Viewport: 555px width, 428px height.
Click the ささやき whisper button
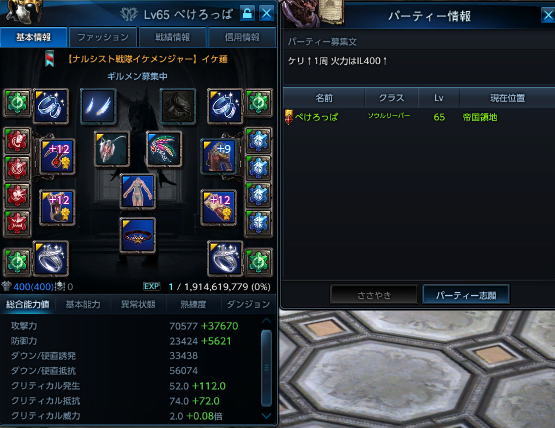(374, 295)
